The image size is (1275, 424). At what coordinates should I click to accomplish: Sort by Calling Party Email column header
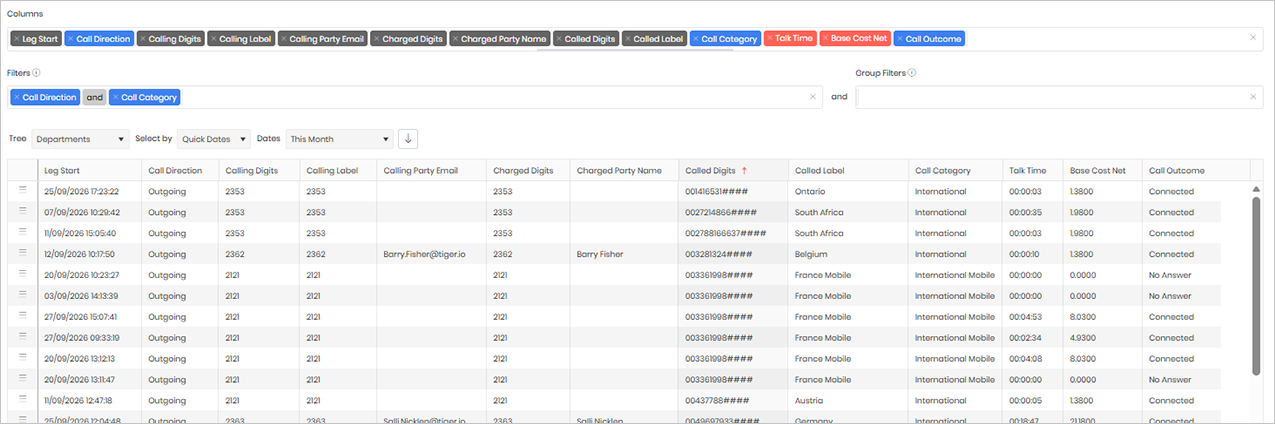[431, 170]
